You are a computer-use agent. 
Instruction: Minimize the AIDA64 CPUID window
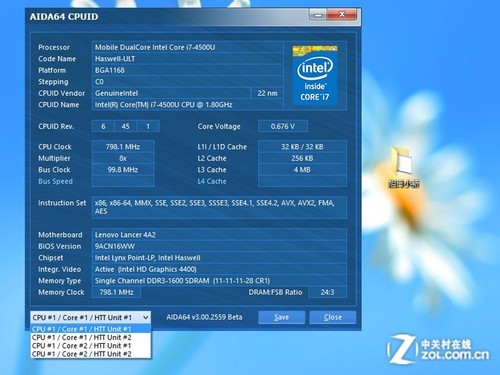pos(318,15)
